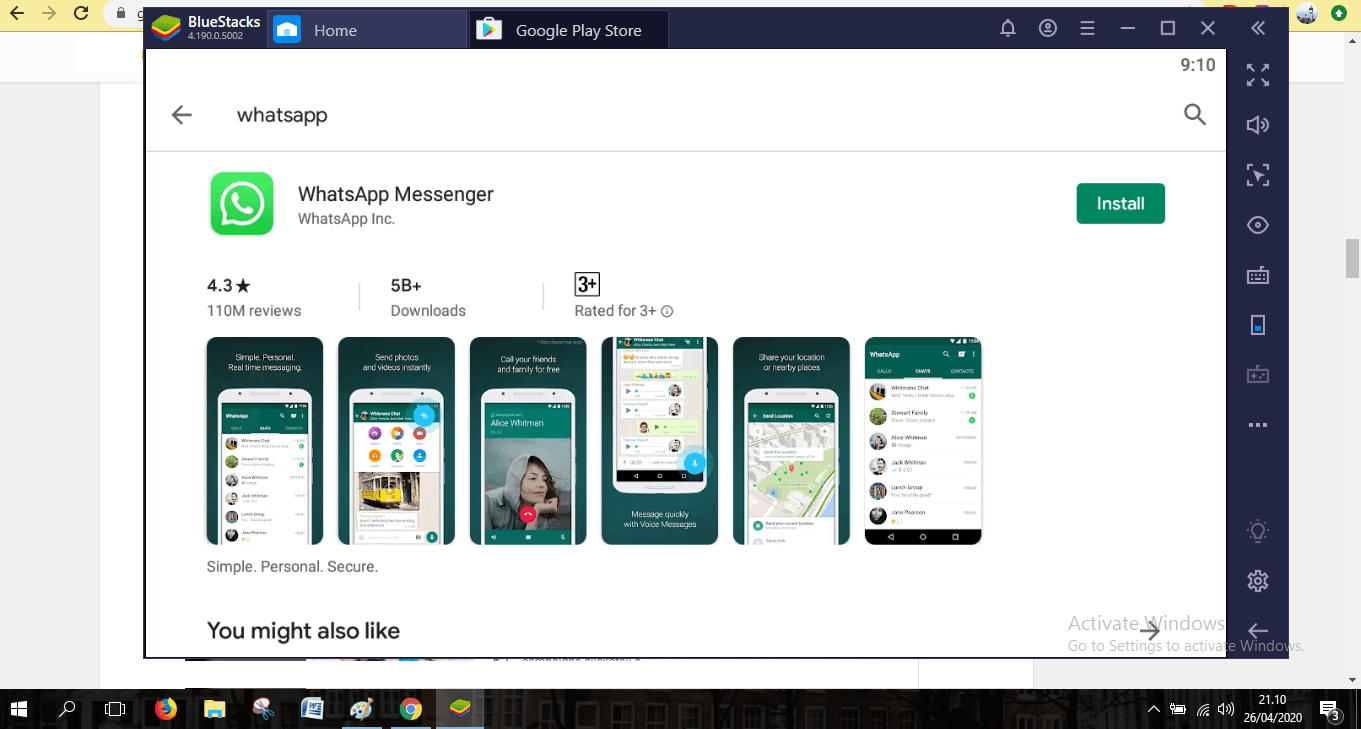The height and width of the screenshot is (729, 1361).
Task: Click the selection-frame icon below the speaker
Action: (1258, 175)
